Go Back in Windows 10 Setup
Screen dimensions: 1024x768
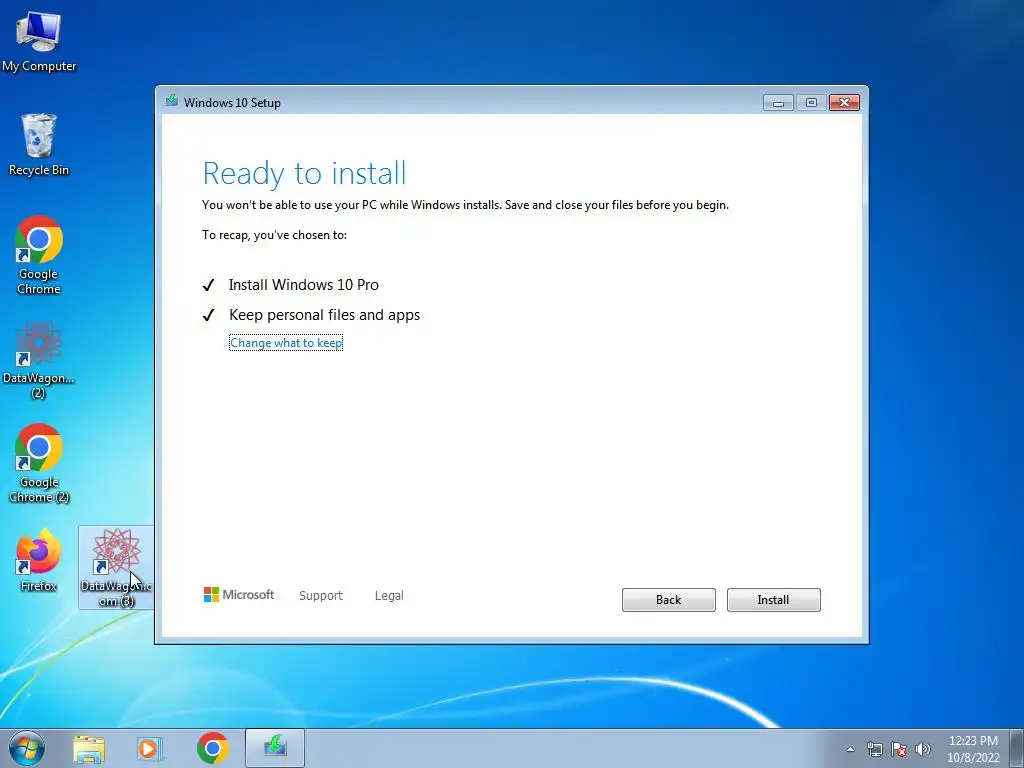click(668, 600)
